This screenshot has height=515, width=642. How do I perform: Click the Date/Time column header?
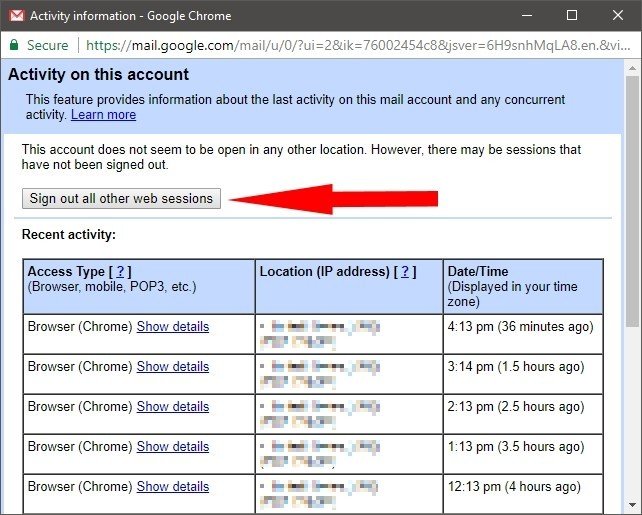pyautogui.click(x=523, y=287)
